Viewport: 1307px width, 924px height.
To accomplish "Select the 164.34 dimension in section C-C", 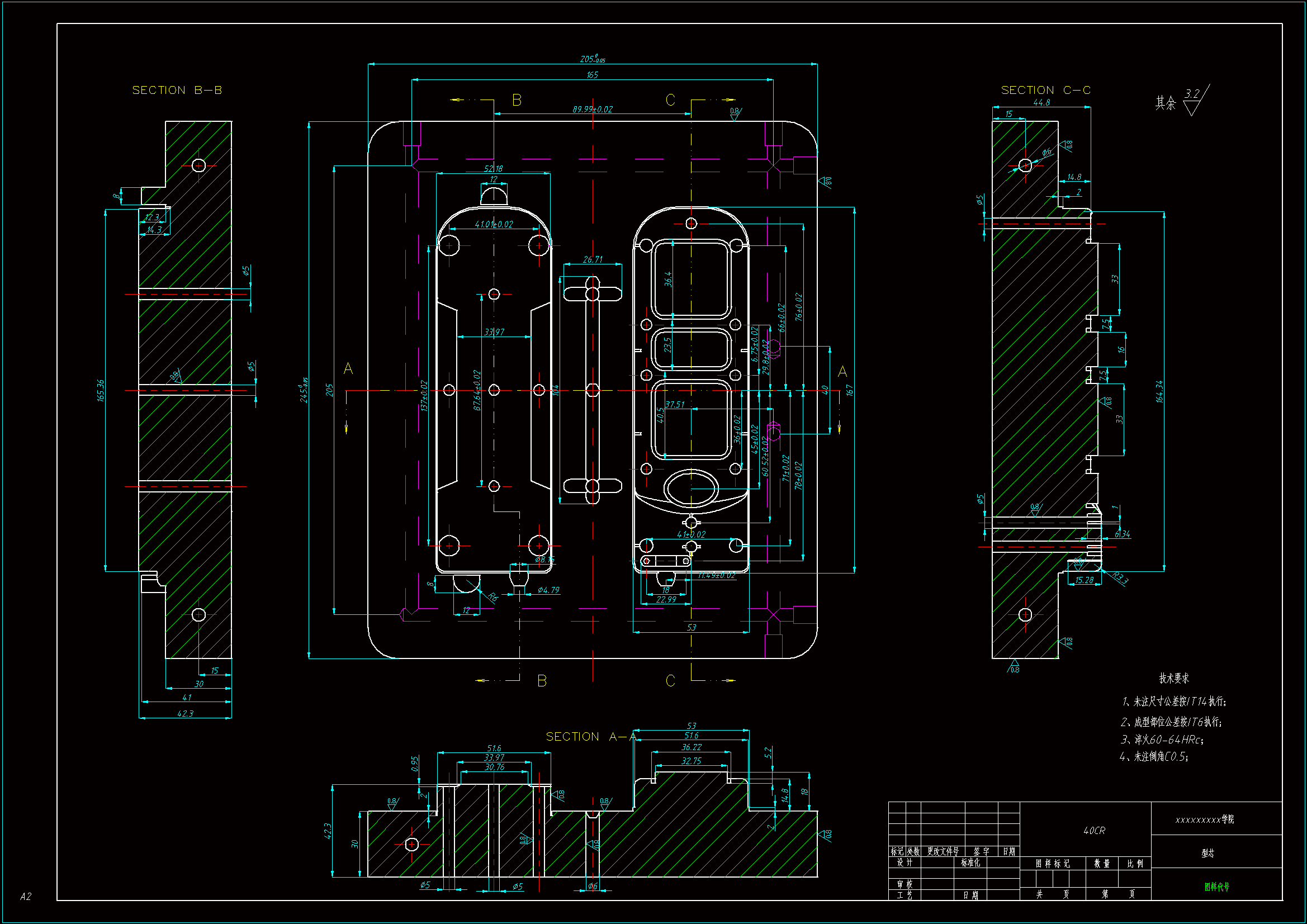I will coord(1159,391).
